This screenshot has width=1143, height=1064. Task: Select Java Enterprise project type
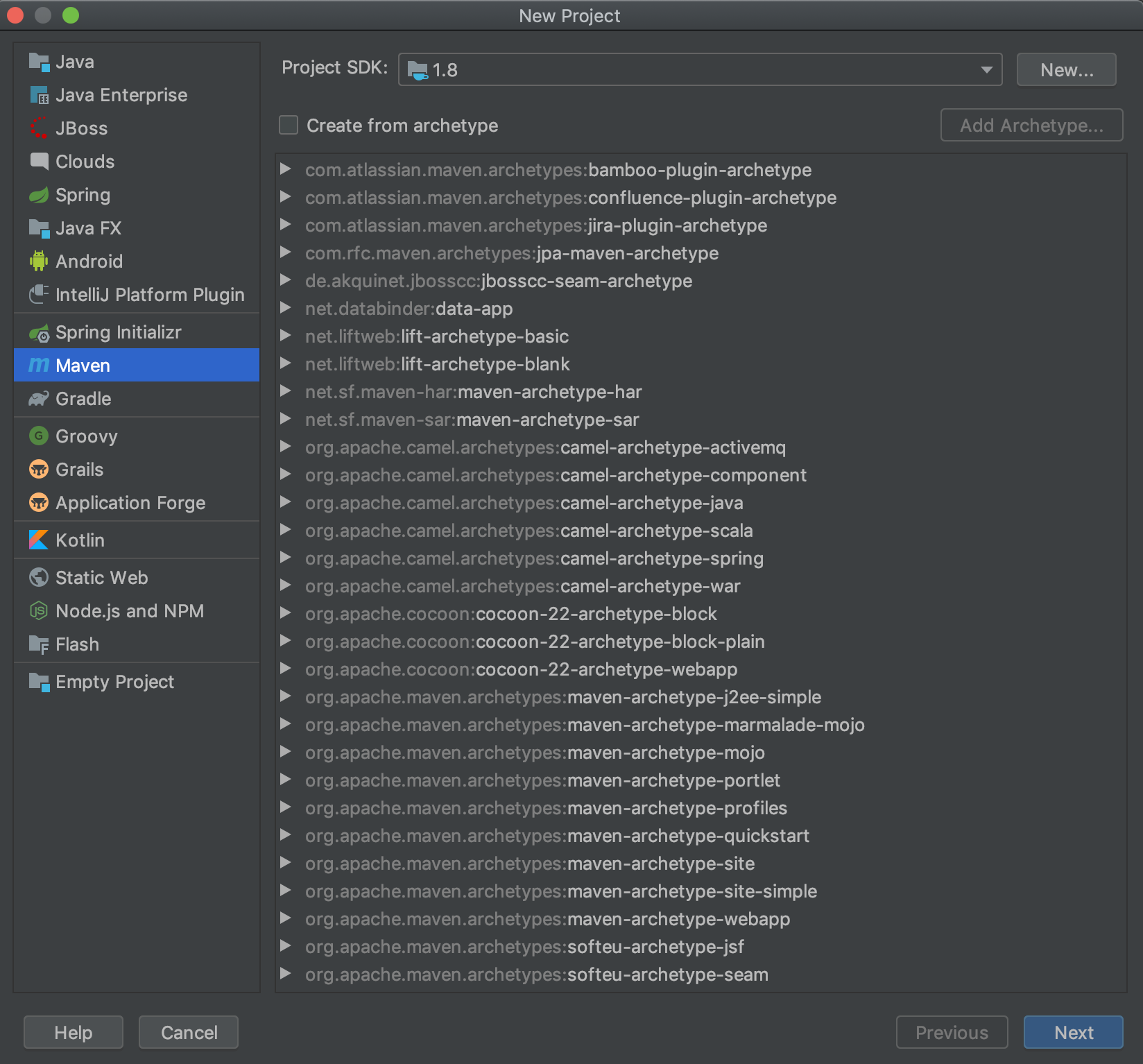[x=137, y=95]
